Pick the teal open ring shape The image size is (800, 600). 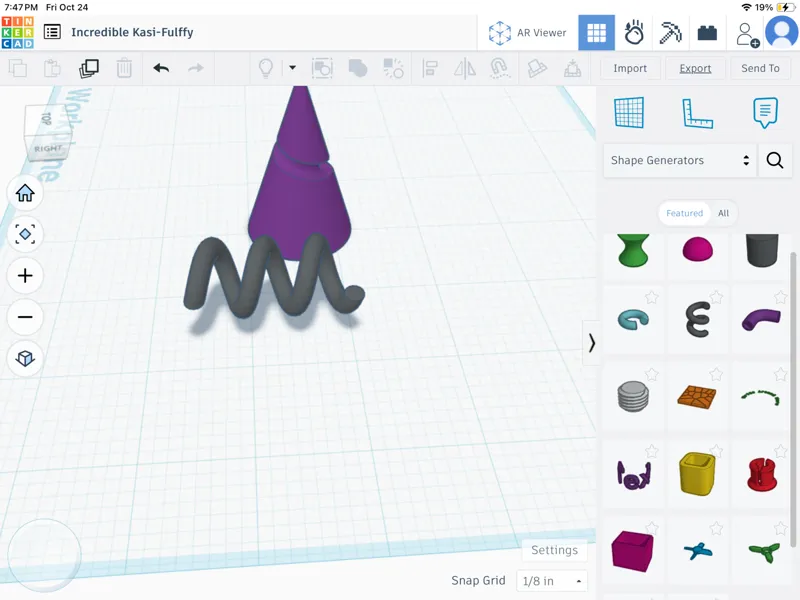pos(633,320)
